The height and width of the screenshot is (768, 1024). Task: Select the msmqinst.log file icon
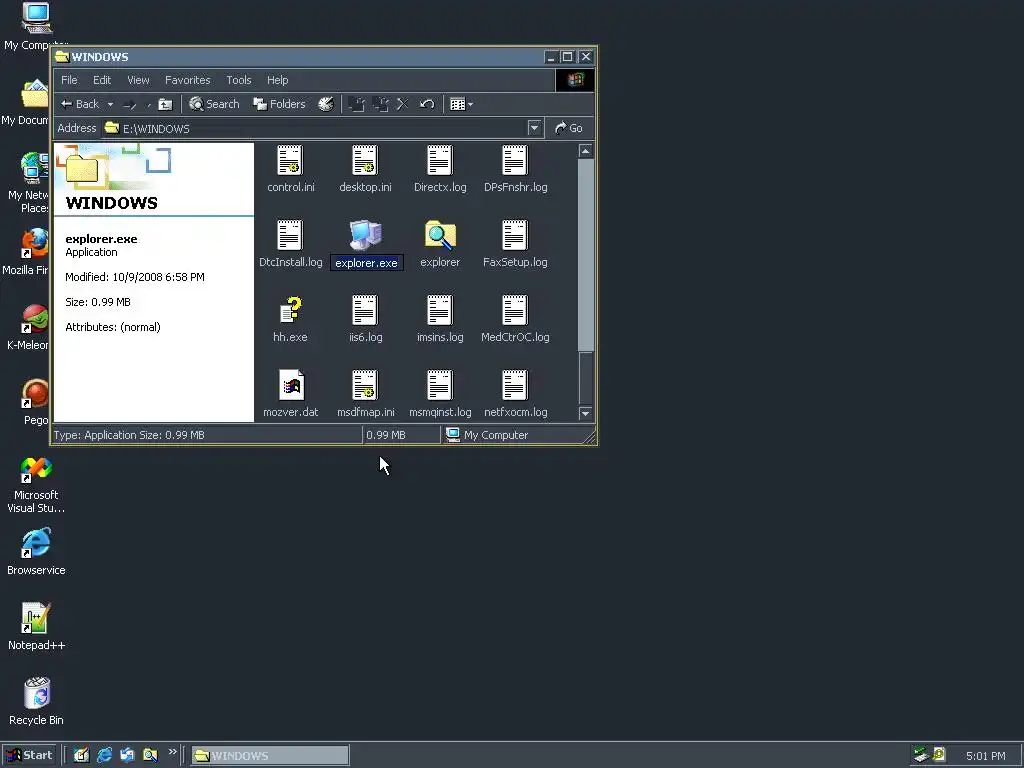(440, 385)
